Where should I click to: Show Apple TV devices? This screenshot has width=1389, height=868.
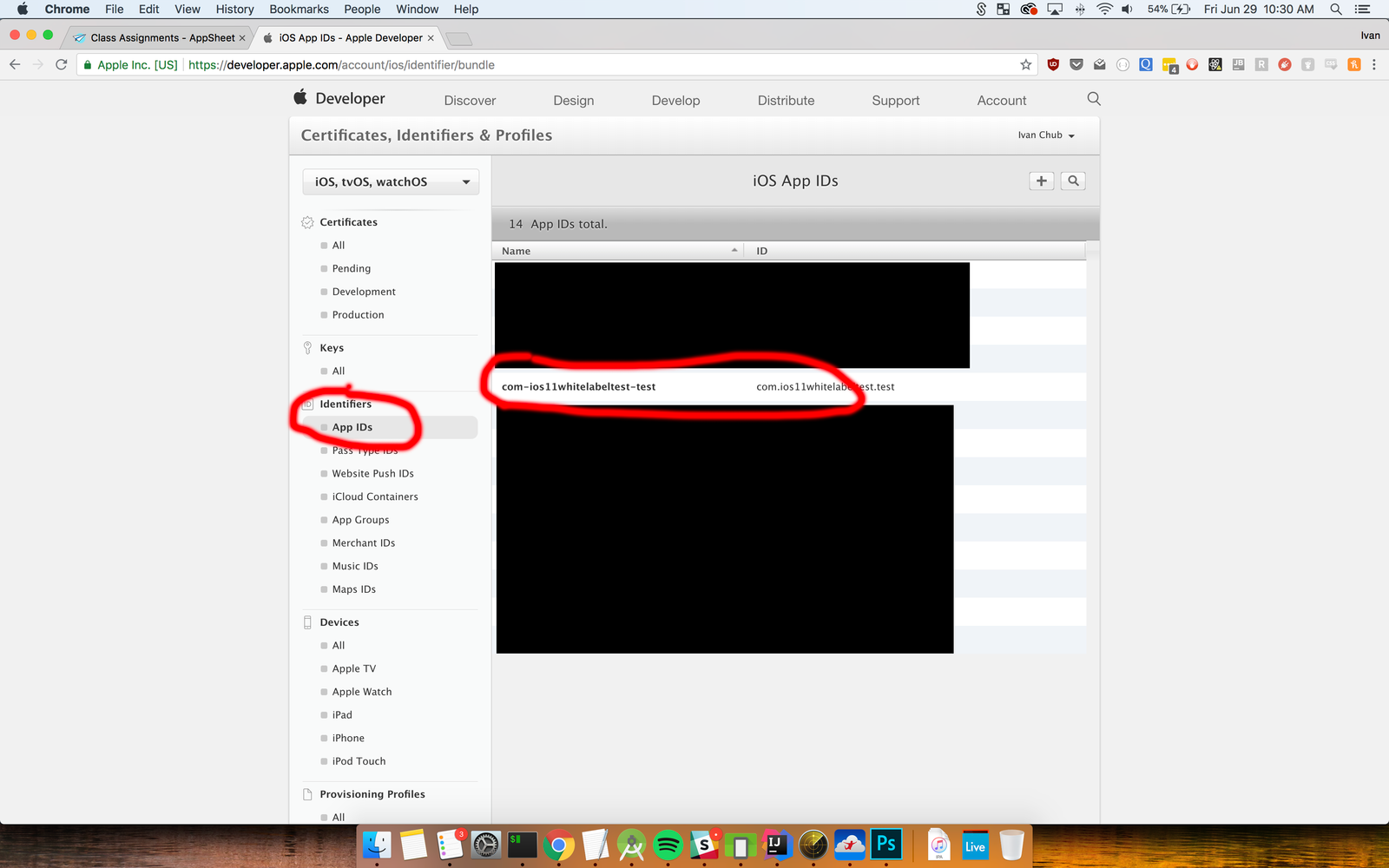coord(354,668)
